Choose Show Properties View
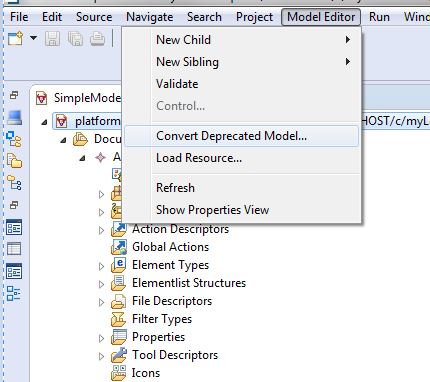This screenshot has height=382, width=430. [x=242, y=210]
